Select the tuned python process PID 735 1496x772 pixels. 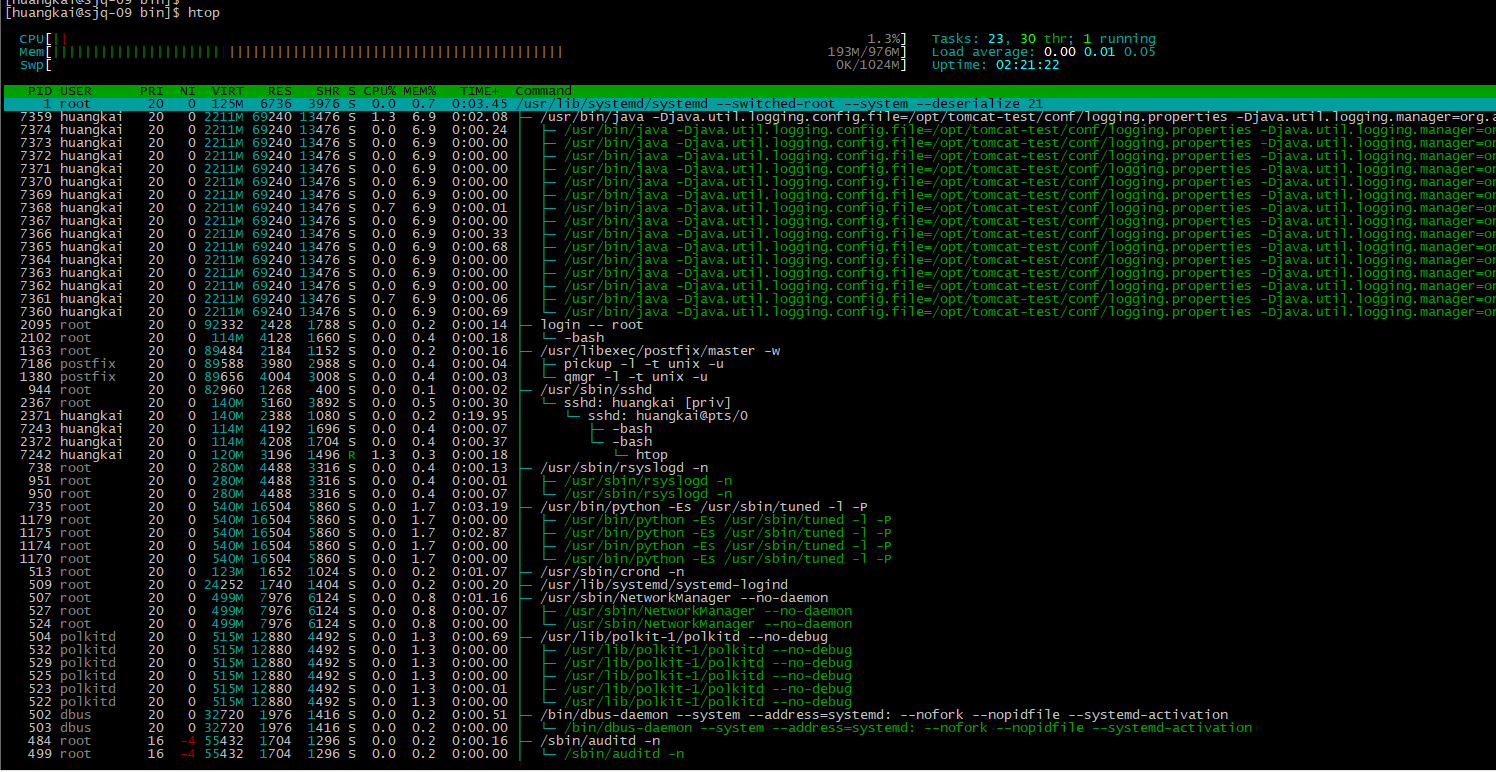click(748, 507)
